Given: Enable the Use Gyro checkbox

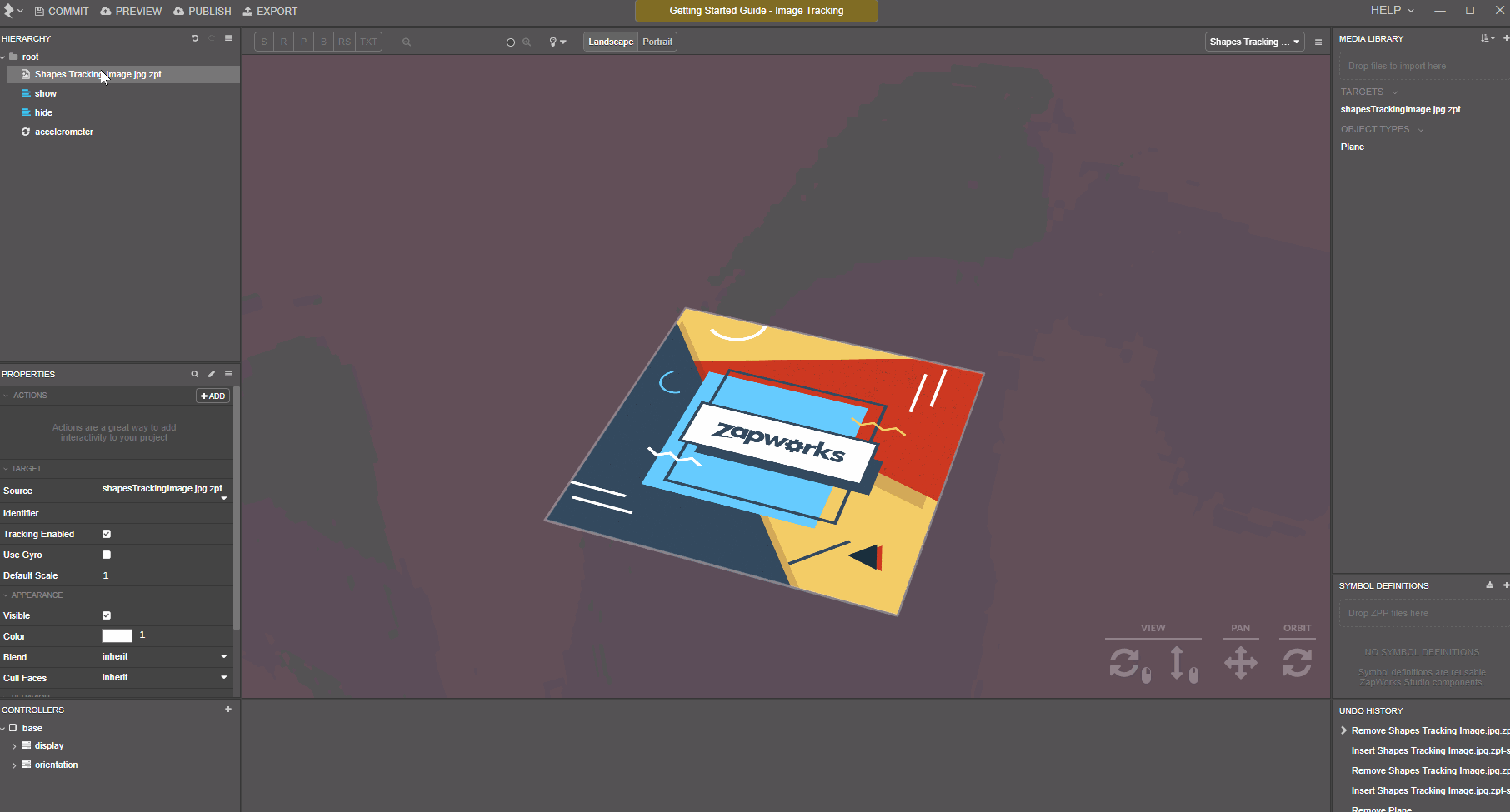Looking at the screenshot, I should pyautogui.click(x=107, y=555).
